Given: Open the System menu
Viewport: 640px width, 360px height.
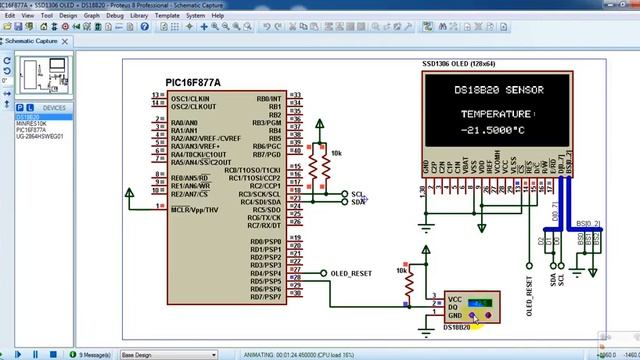Looking at the screenshot, I should pyautogui.click(x=196, y=16).
